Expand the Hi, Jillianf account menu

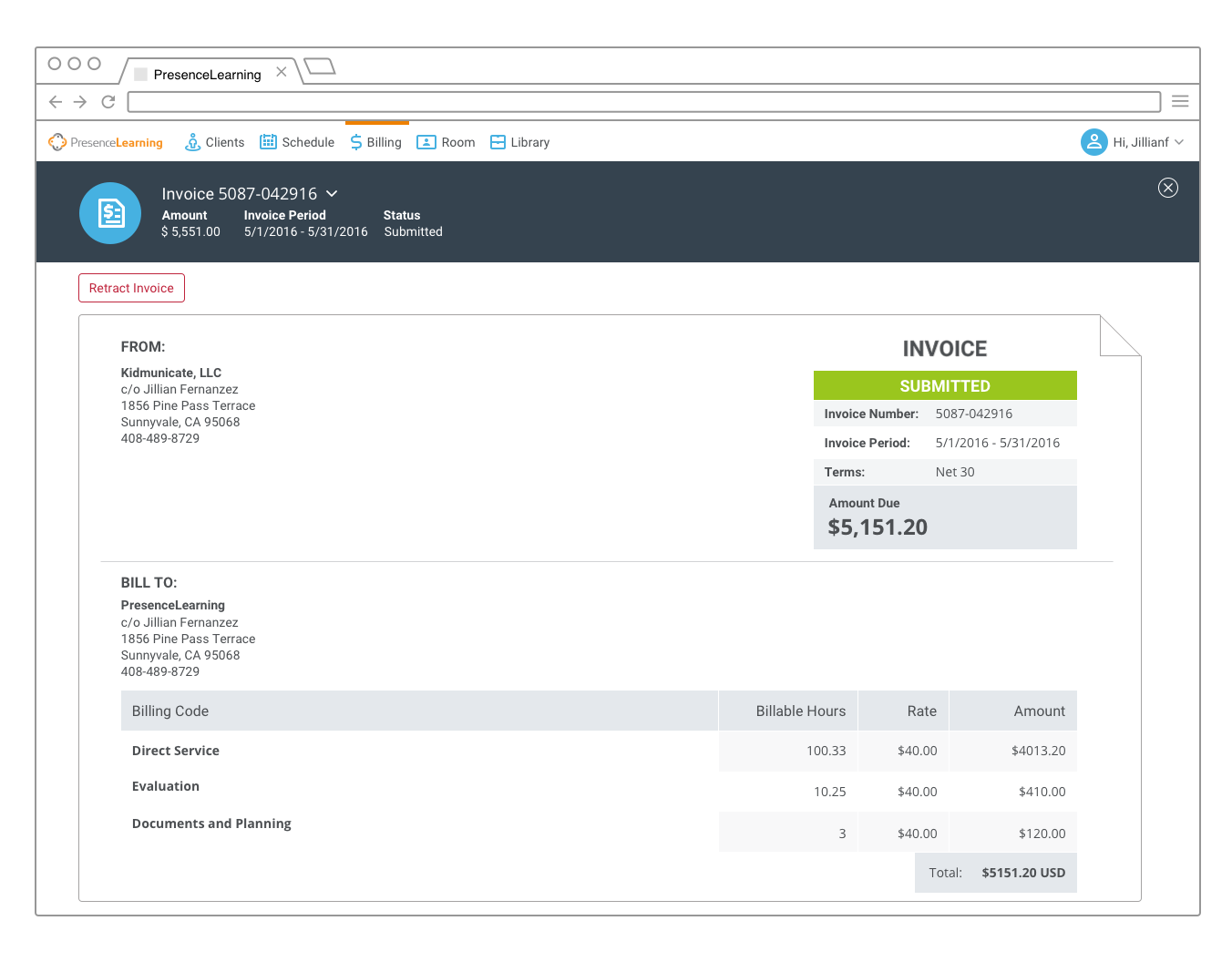(1148, 142)
